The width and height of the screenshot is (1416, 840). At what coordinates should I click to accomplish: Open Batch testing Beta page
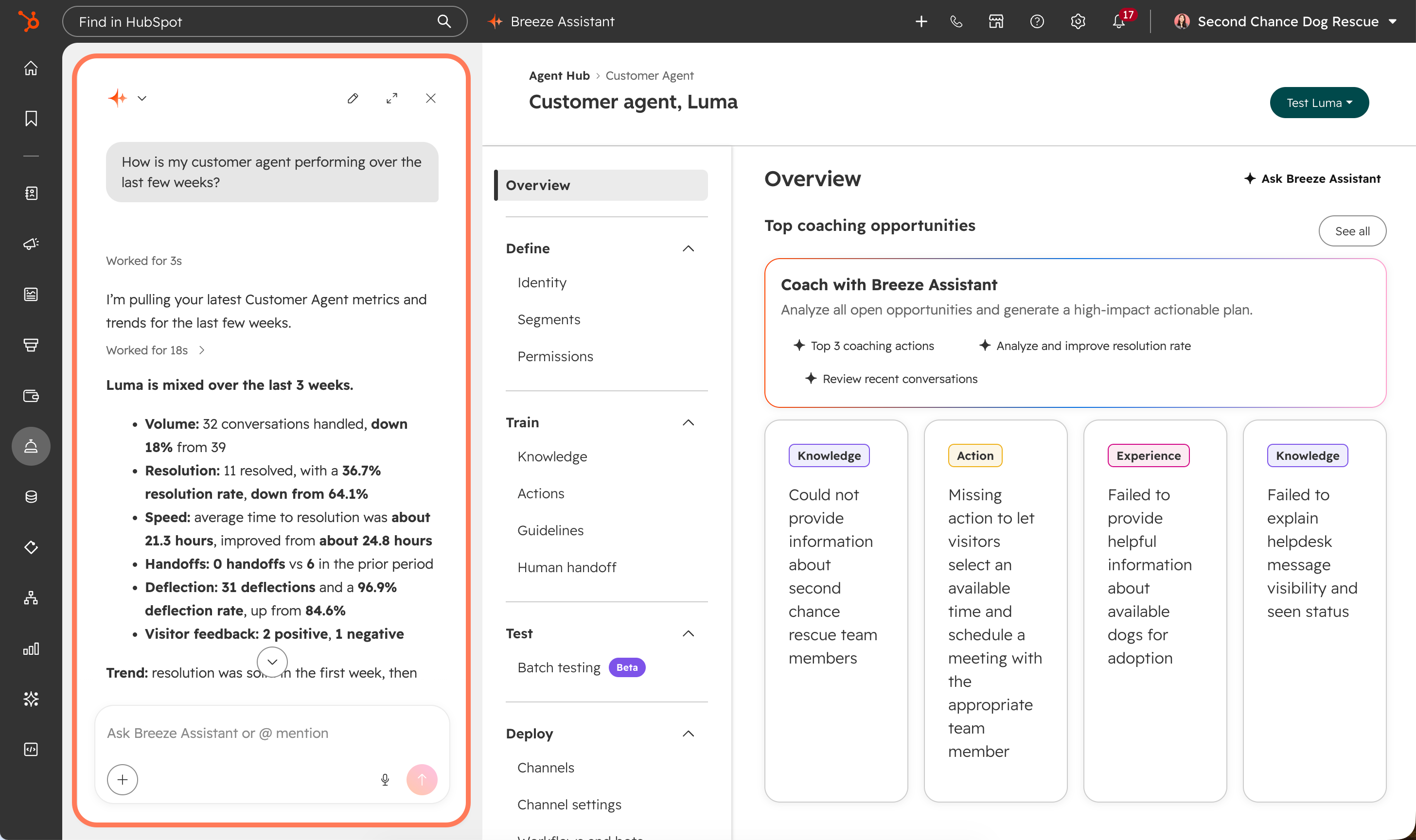coord(582,667)
